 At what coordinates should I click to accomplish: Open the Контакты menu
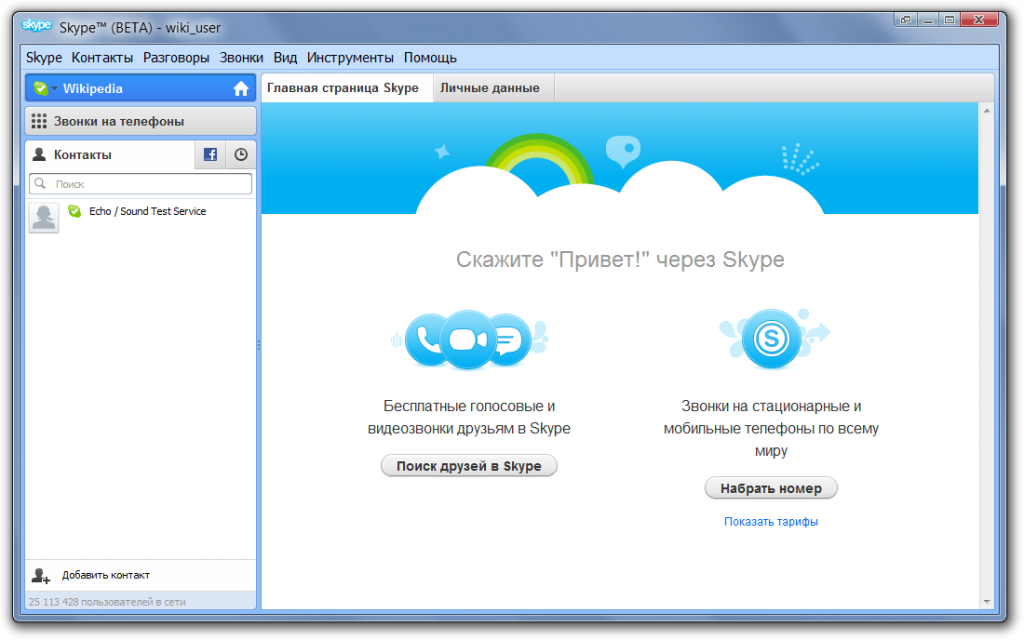[x=102, y=58]
